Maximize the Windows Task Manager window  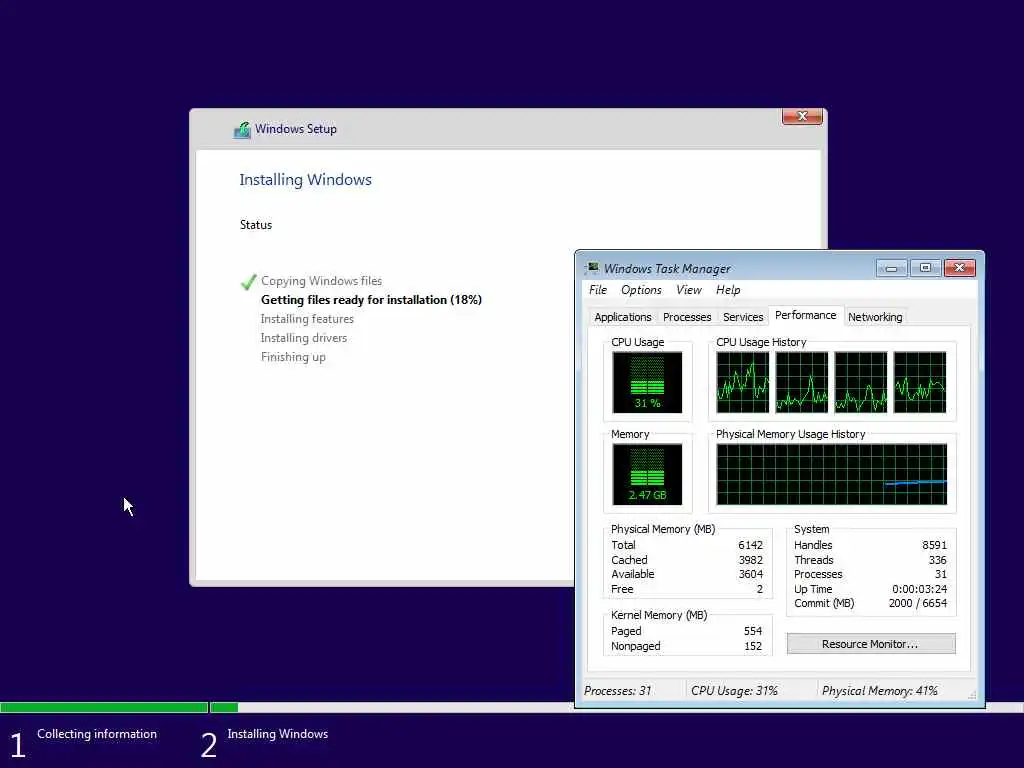click(x=925, y=268)
